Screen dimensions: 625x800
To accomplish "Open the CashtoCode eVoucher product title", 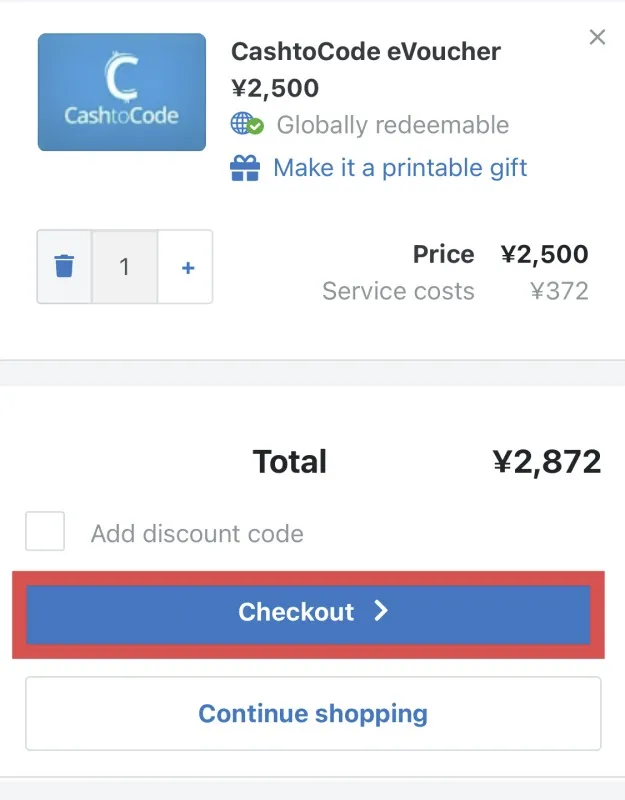I will point(366,51).
